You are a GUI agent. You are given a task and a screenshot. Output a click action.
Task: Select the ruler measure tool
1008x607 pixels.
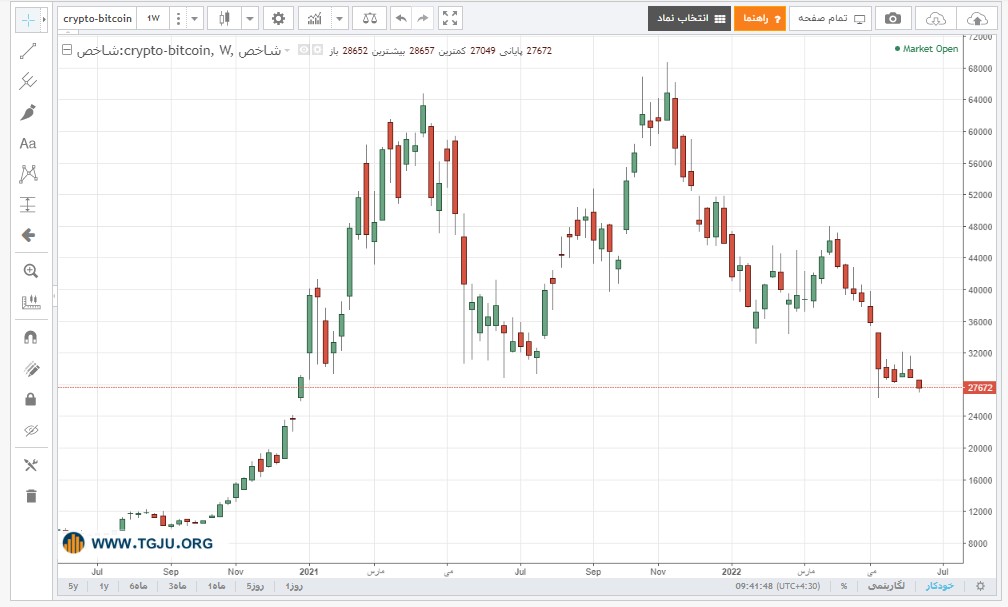click(x=30, y=302)
